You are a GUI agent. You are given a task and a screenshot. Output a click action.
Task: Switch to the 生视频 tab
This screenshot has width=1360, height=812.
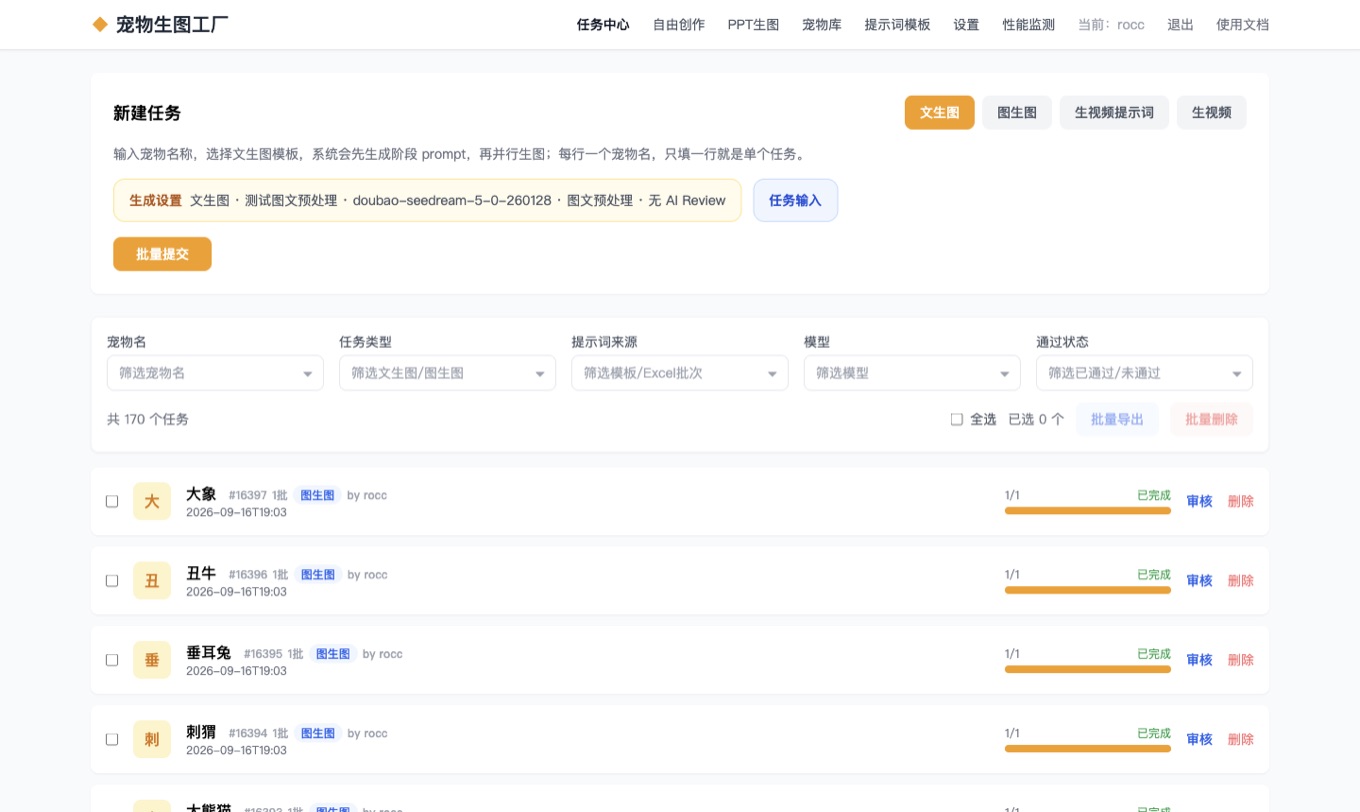[x=1211, y=113]
